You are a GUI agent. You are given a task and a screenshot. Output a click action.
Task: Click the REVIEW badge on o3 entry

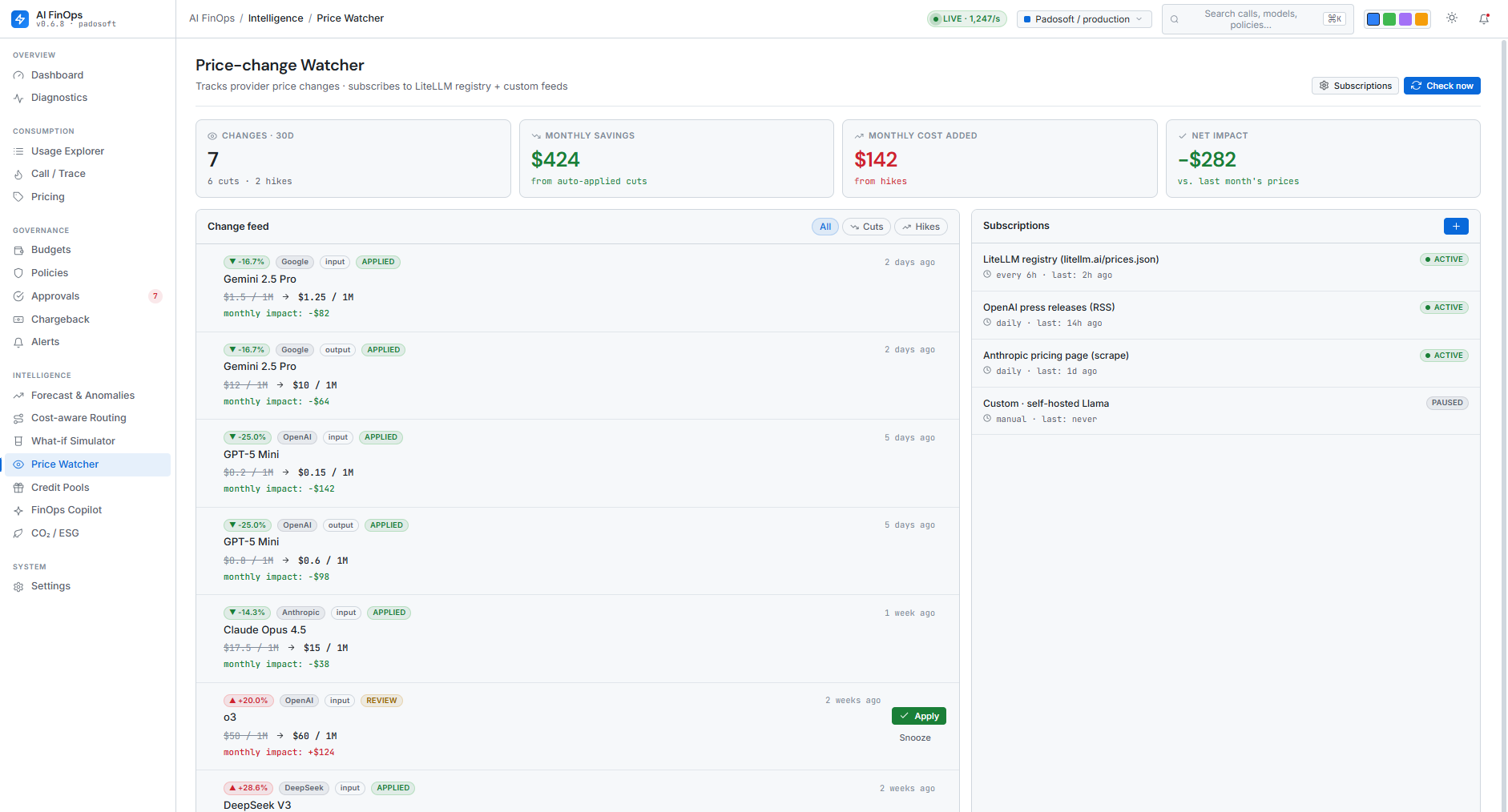click(381, 701)
